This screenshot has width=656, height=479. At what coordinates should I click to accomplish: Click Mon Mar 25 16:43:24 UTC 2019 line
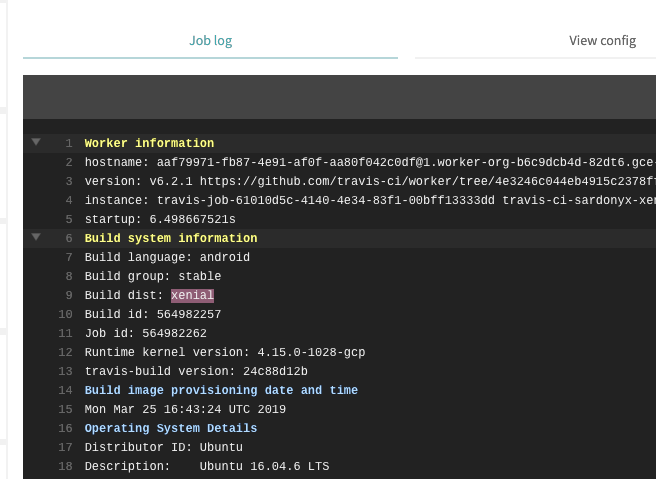(x=185, y=409)
